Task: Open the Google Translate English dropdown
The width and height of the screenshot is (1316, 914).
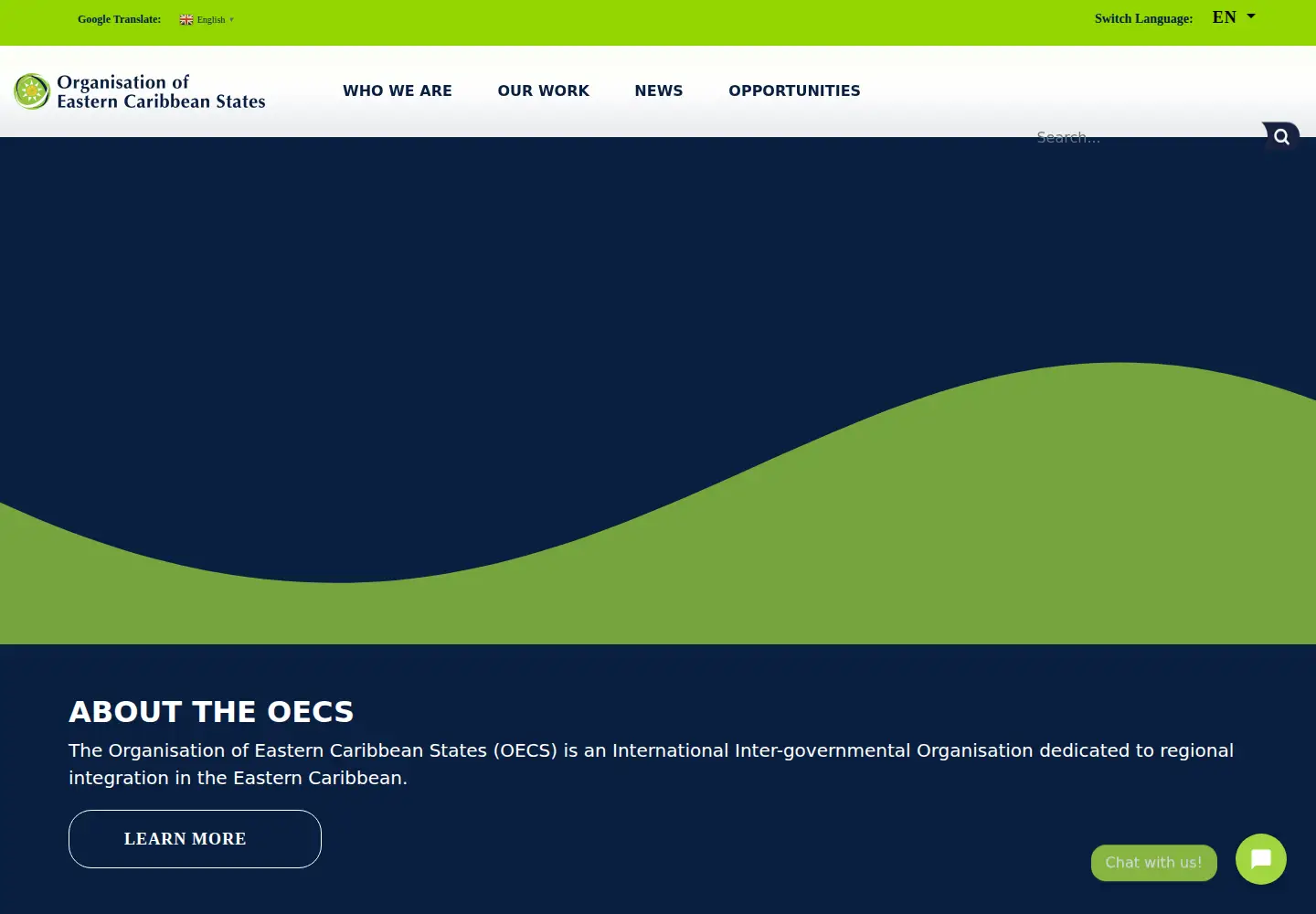Action: pos(207,19)
